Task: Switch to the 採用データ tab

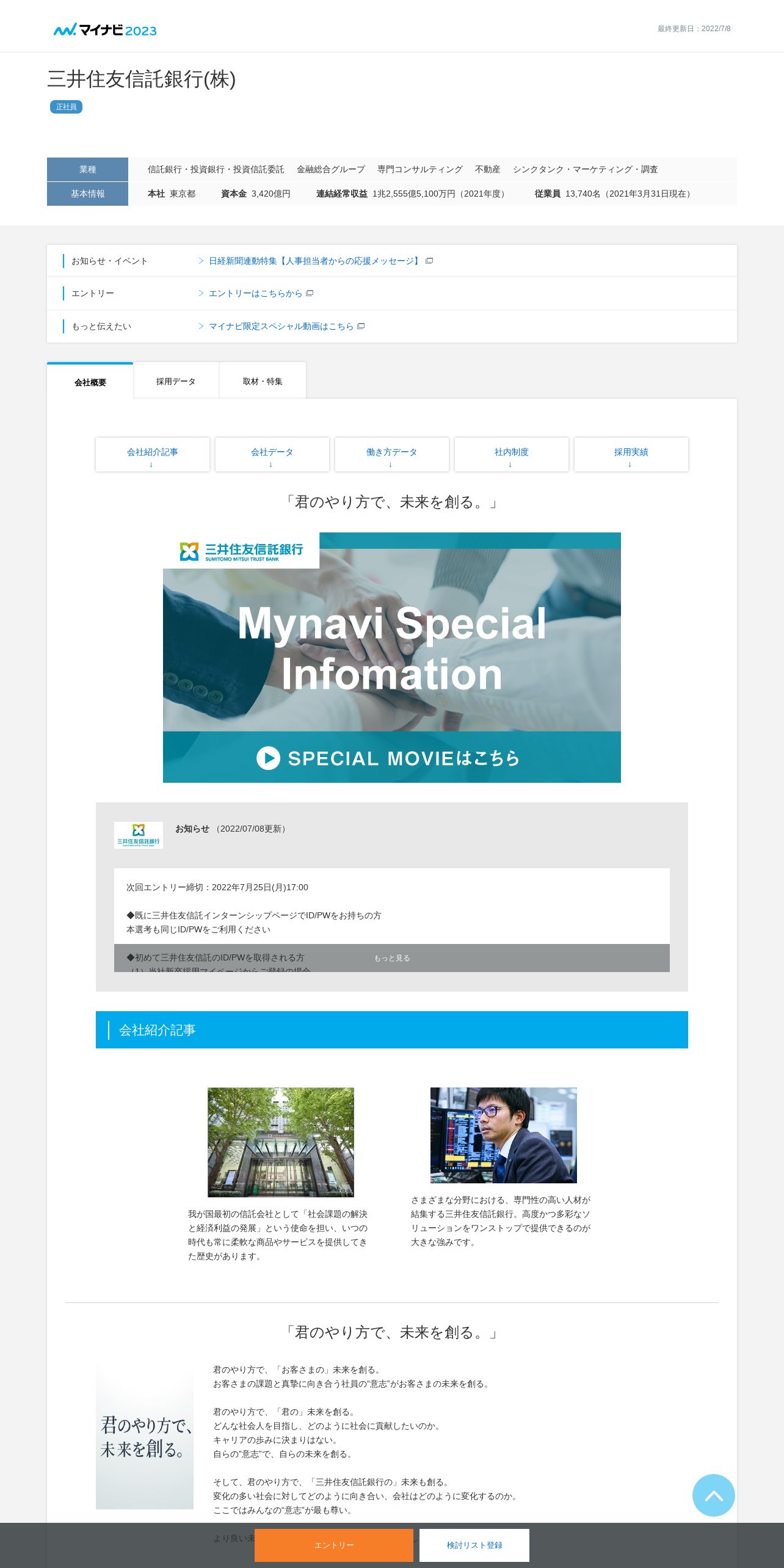Action: tap(176, 381)
